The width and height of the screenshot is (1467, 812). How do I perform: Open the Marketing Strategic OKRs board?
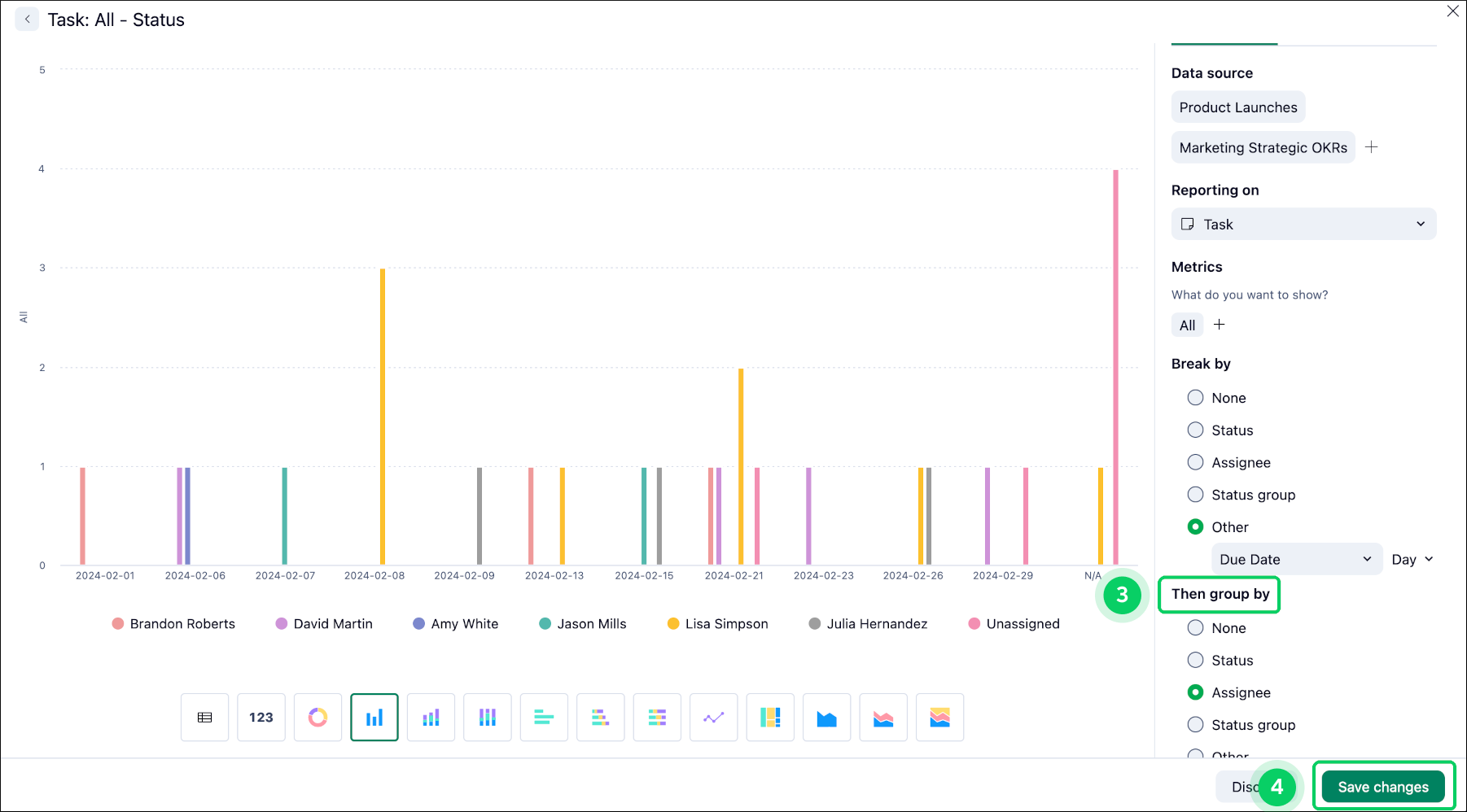(x=1263, y=147)
